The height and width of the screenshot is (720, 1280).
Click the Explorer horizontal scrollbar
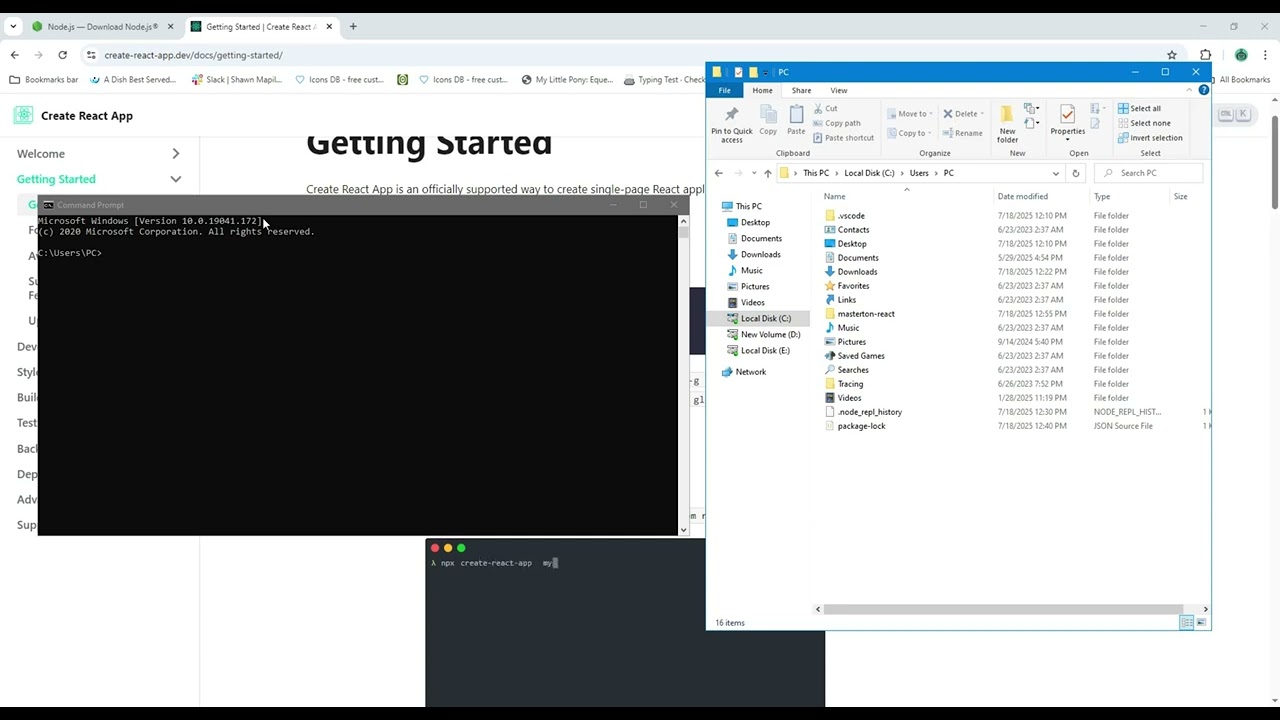pos(1004,609)
